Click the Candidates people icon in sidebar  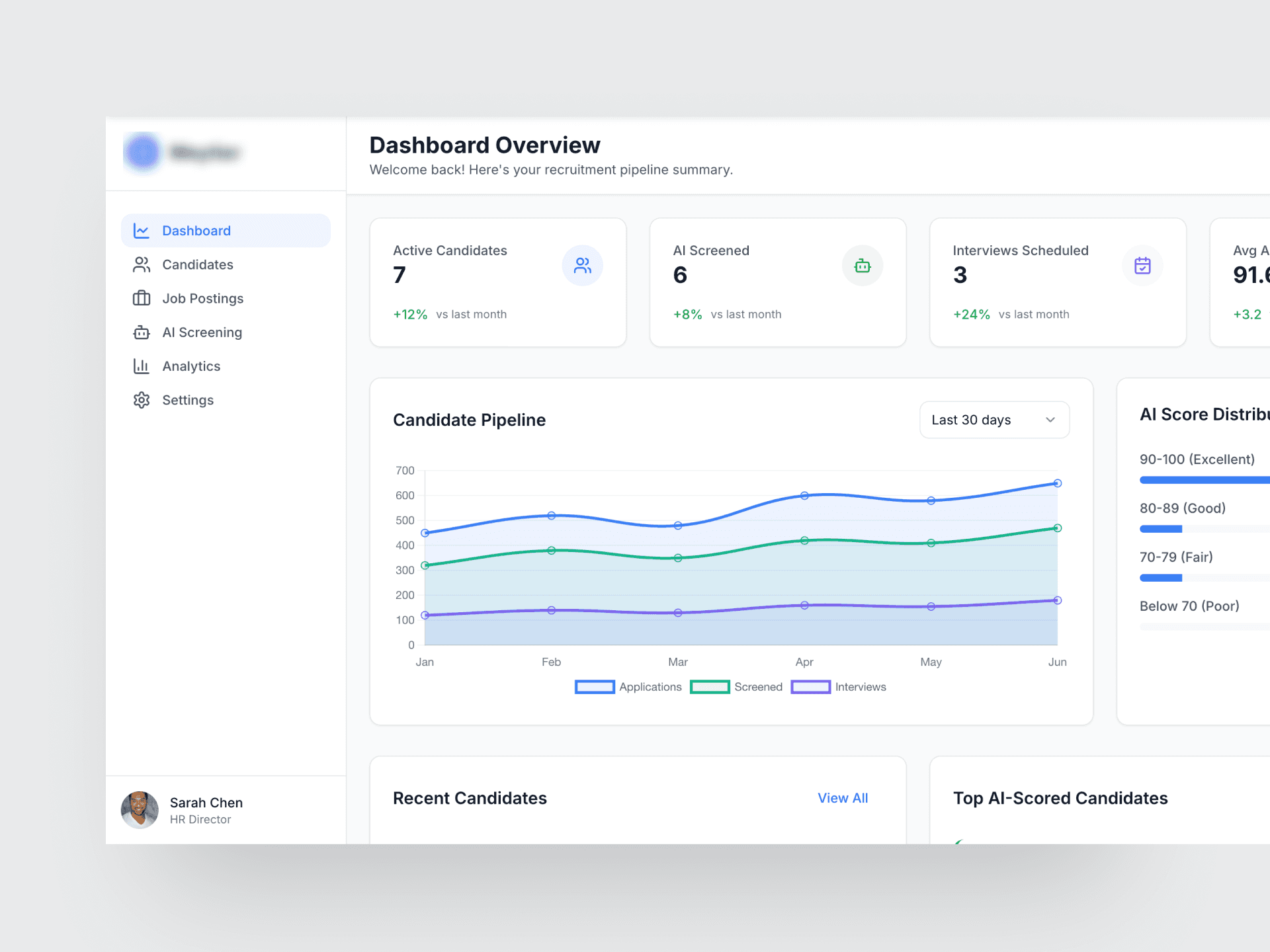click(x=142, y=264)
